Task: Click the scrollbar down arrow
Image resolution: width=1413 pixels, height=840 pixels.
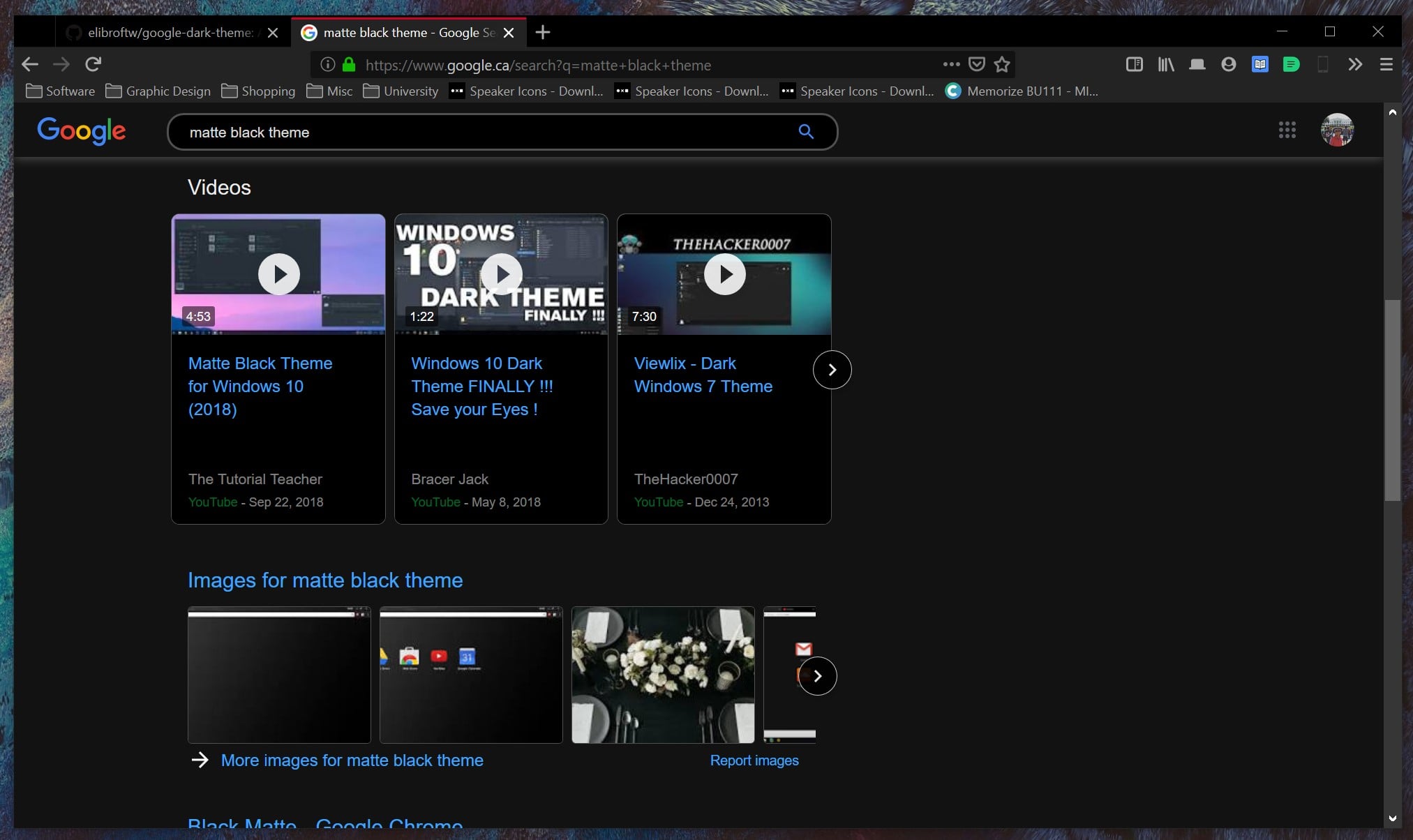Action: pyautogui.click(x=1392, y=818)
